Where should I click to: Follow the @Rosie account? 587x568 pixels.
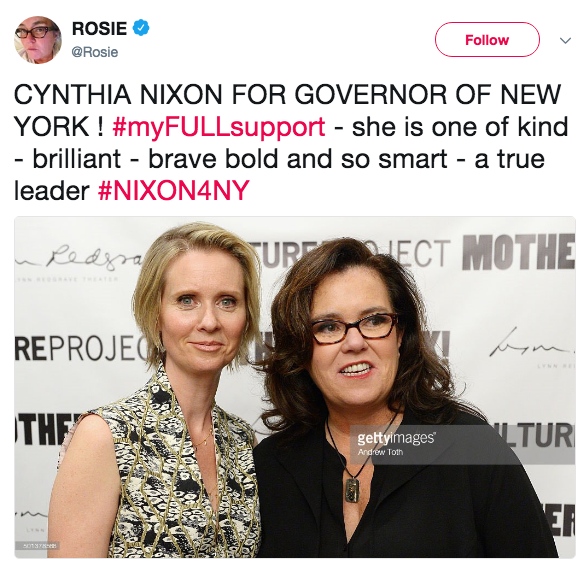pyautogui.click(x=487, y=40)
